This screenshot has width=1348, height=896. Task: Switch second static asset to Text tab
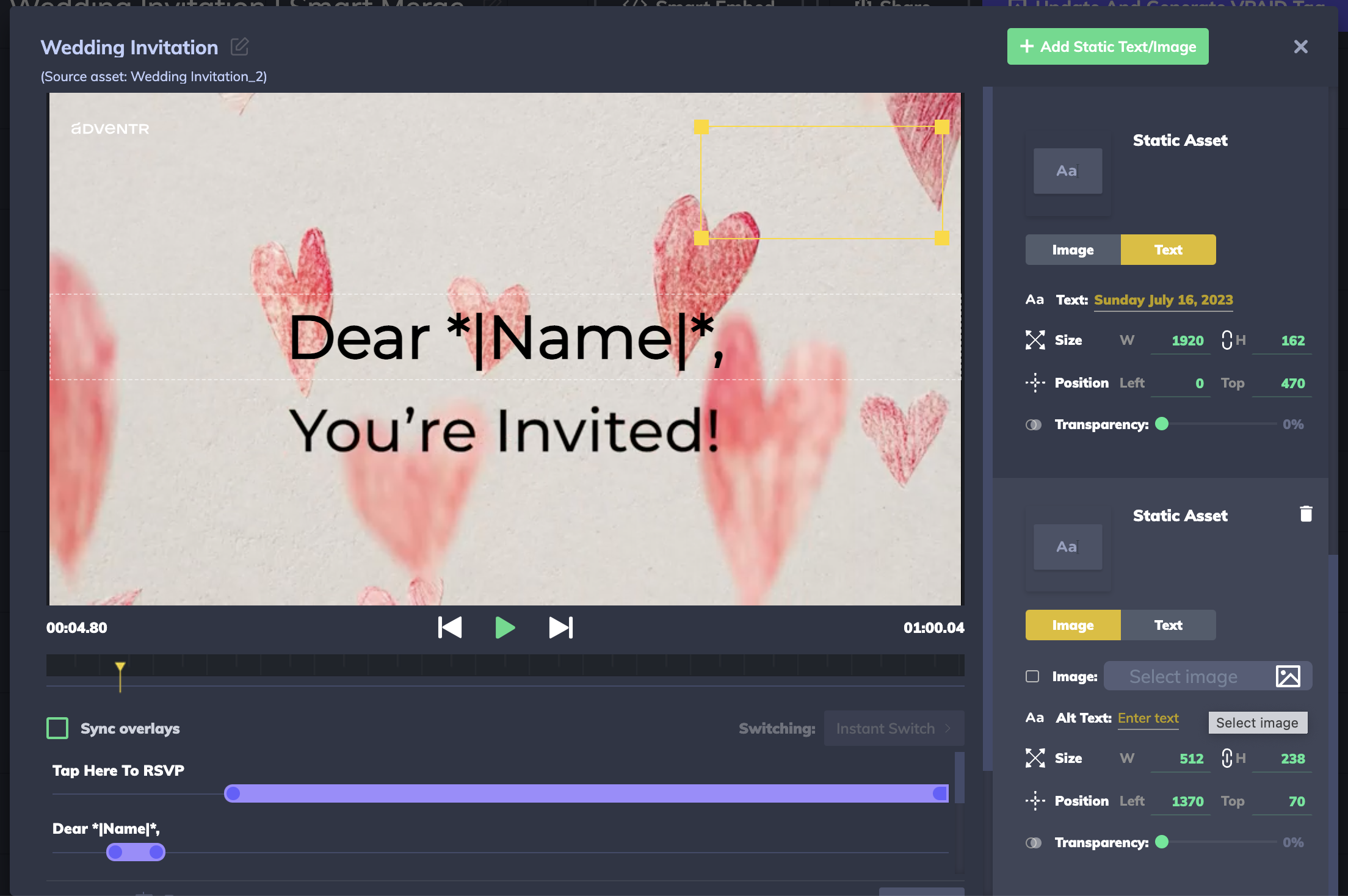click(1168, 625)
